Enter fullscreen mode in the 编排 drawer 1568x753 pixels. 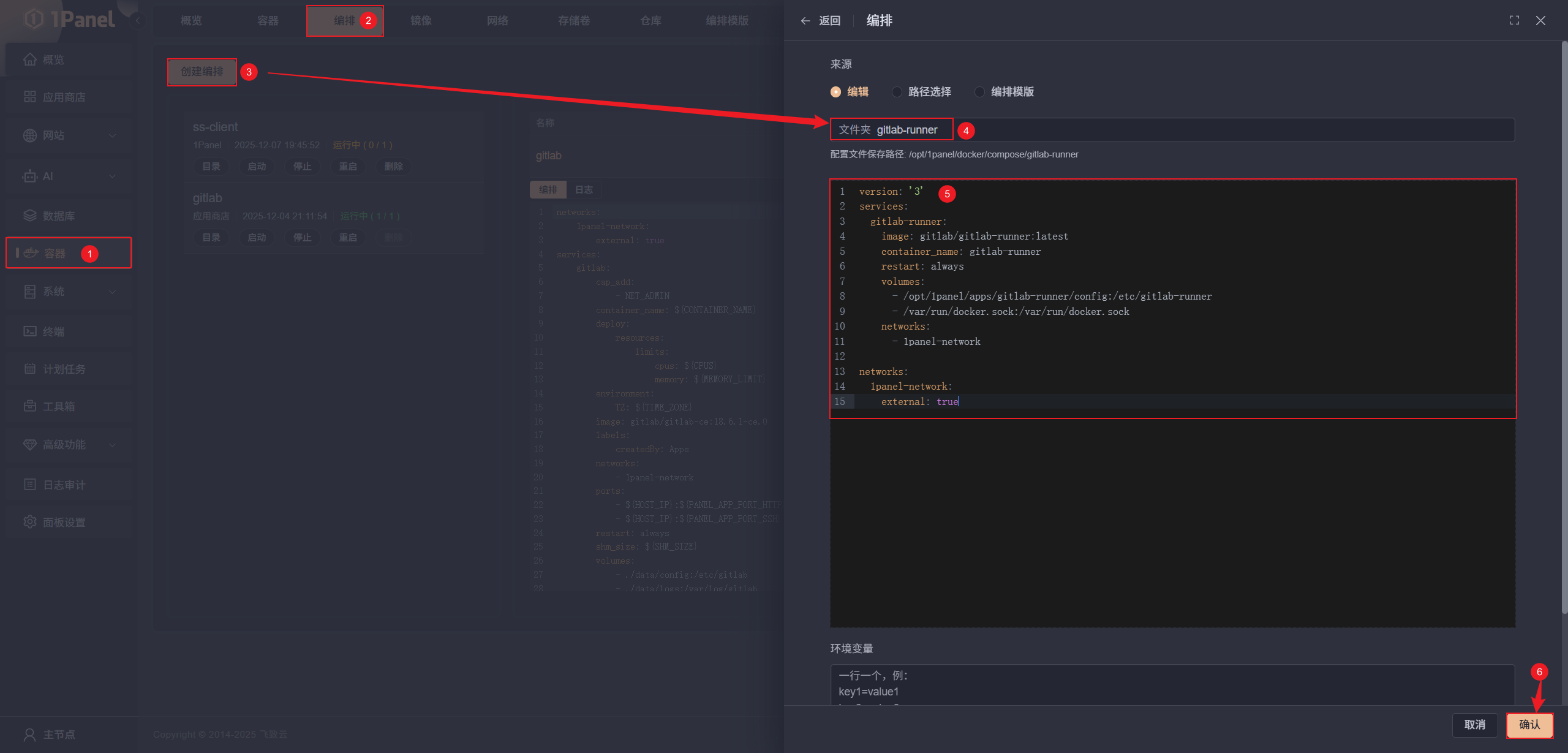[1514, 20]
